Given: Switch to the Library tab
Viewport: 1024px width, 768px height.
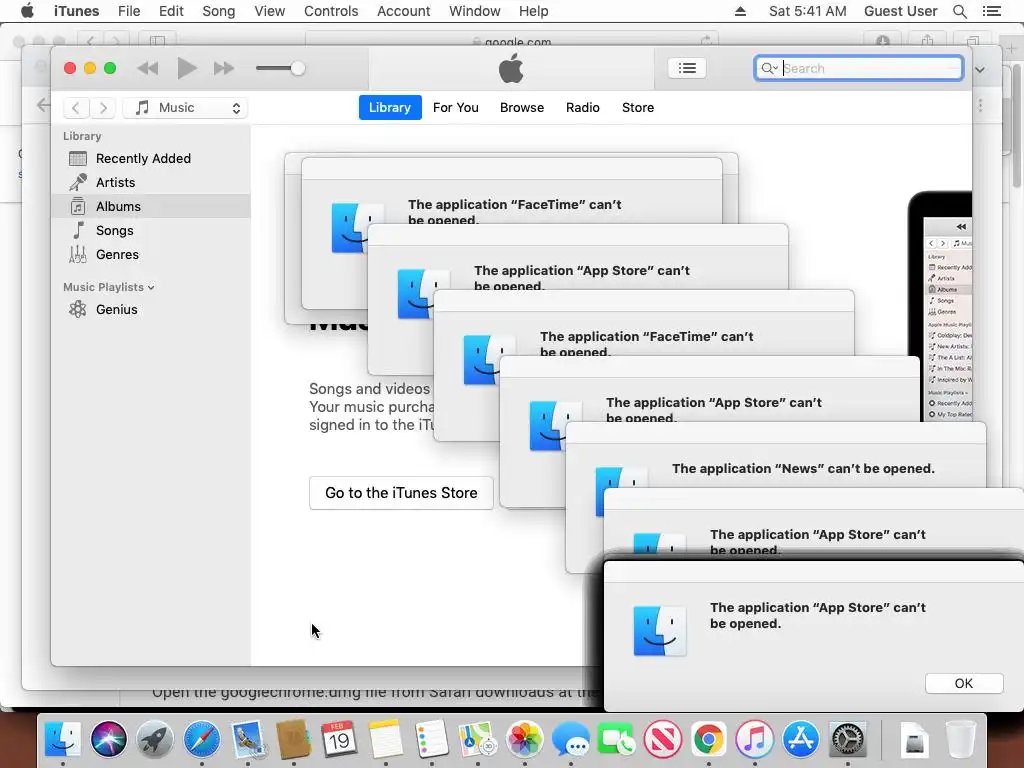Looking at the screenshot, I should (390, 108).
